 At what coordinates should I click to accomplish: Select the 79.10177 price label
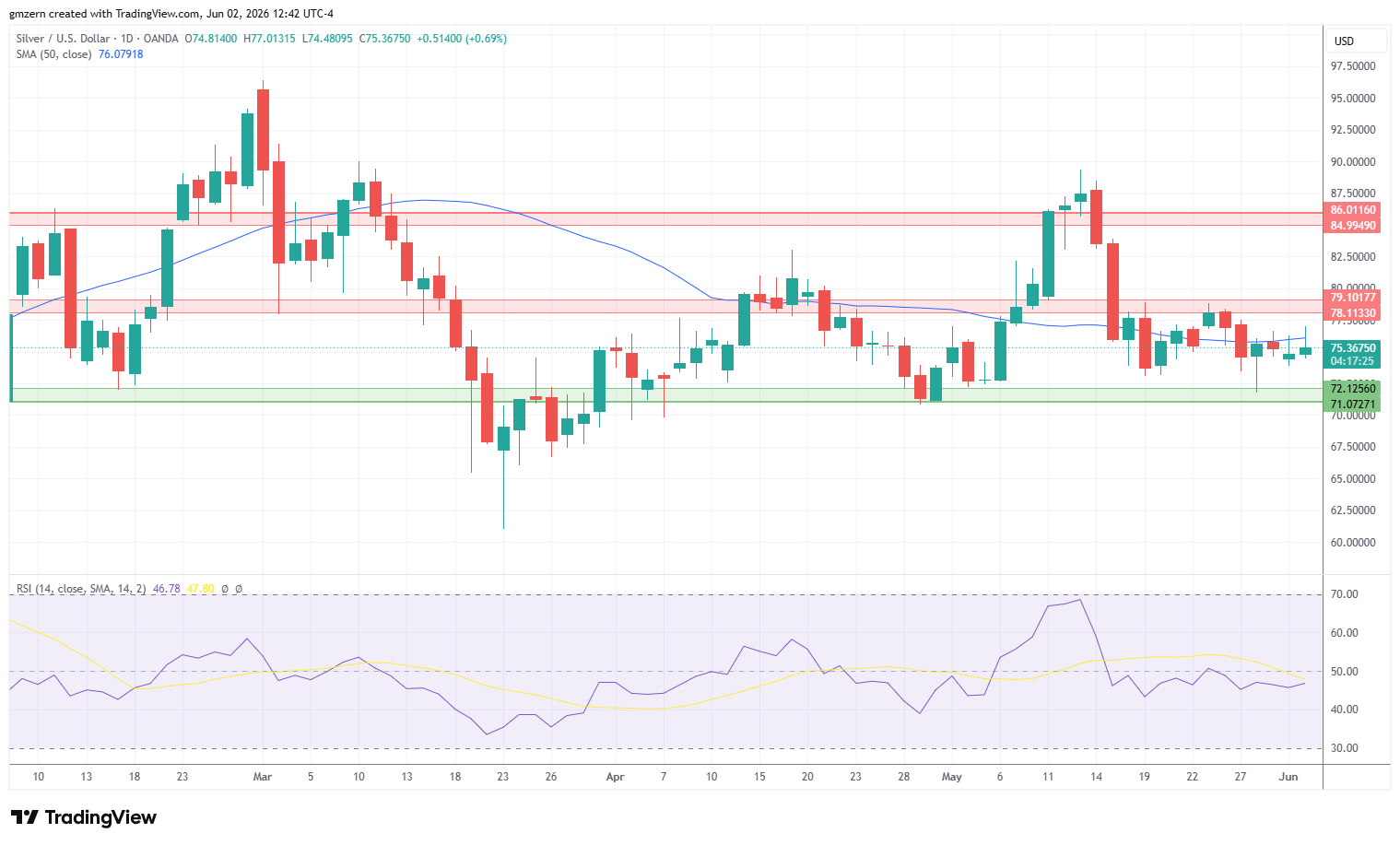click(x=1353, y=298)
